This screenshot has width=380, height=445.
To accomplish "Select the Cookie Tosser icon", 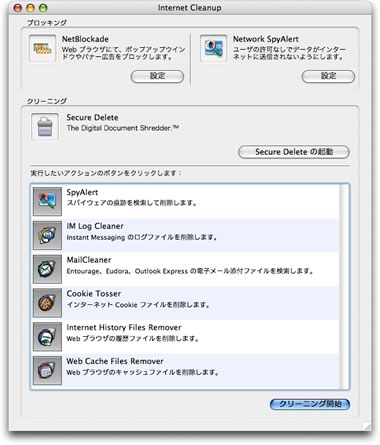I will point(47,303).
